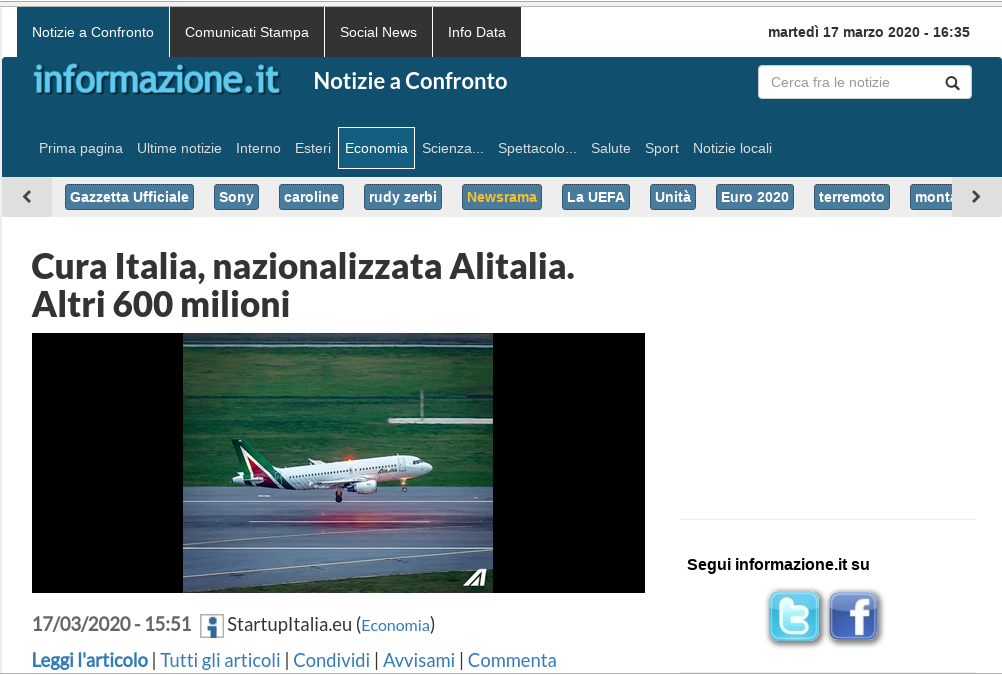
Task: Open Notizie locali section
Action: click(732, 148)
